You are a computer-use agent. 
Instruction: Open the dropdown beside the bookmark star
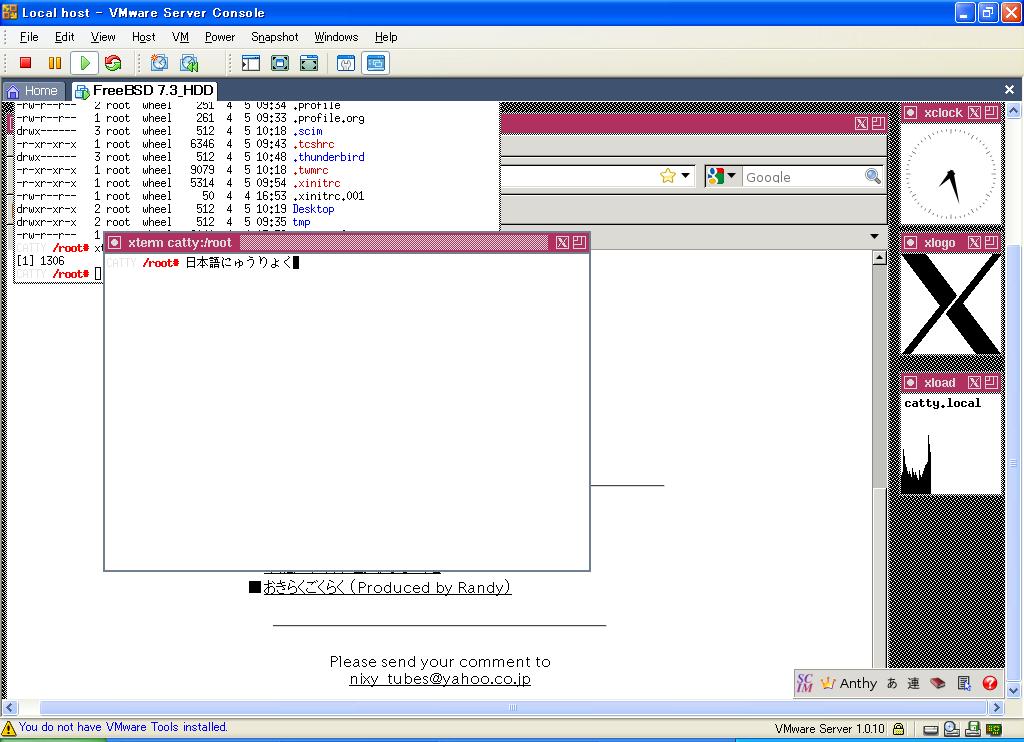point(685,176)
